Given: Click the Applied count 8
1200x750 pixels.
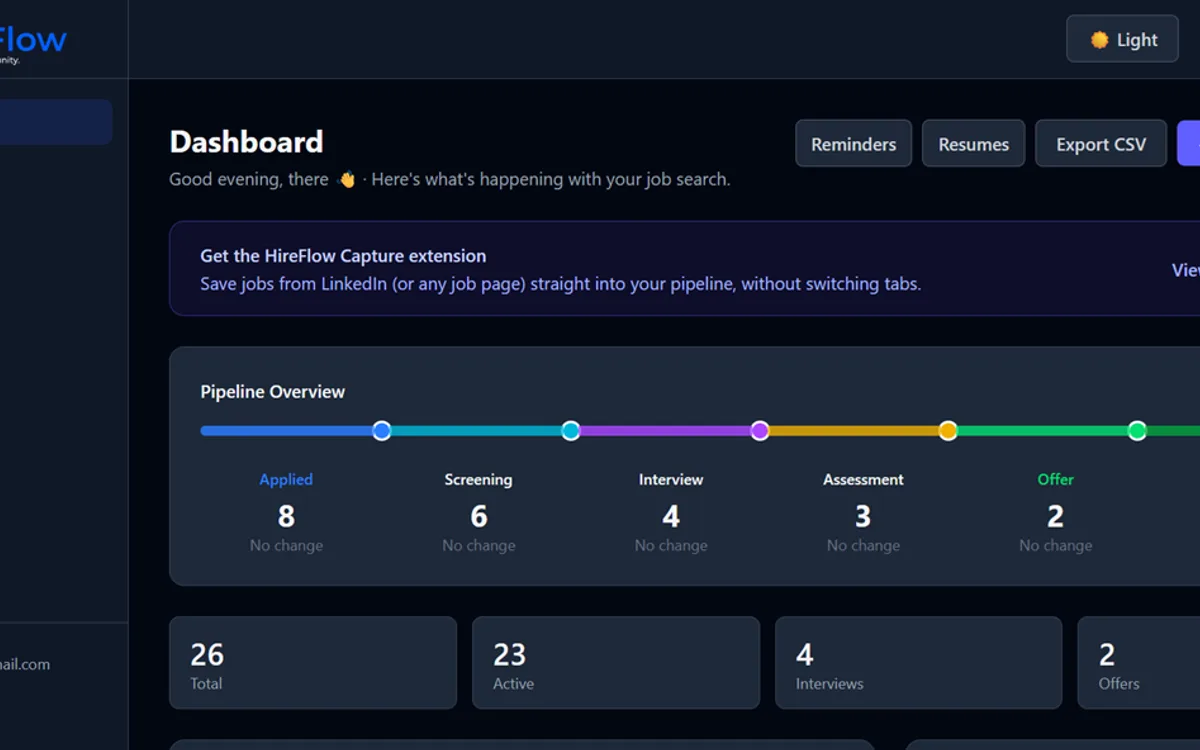Looking at the screenshot, I should (x=286, y=516).
